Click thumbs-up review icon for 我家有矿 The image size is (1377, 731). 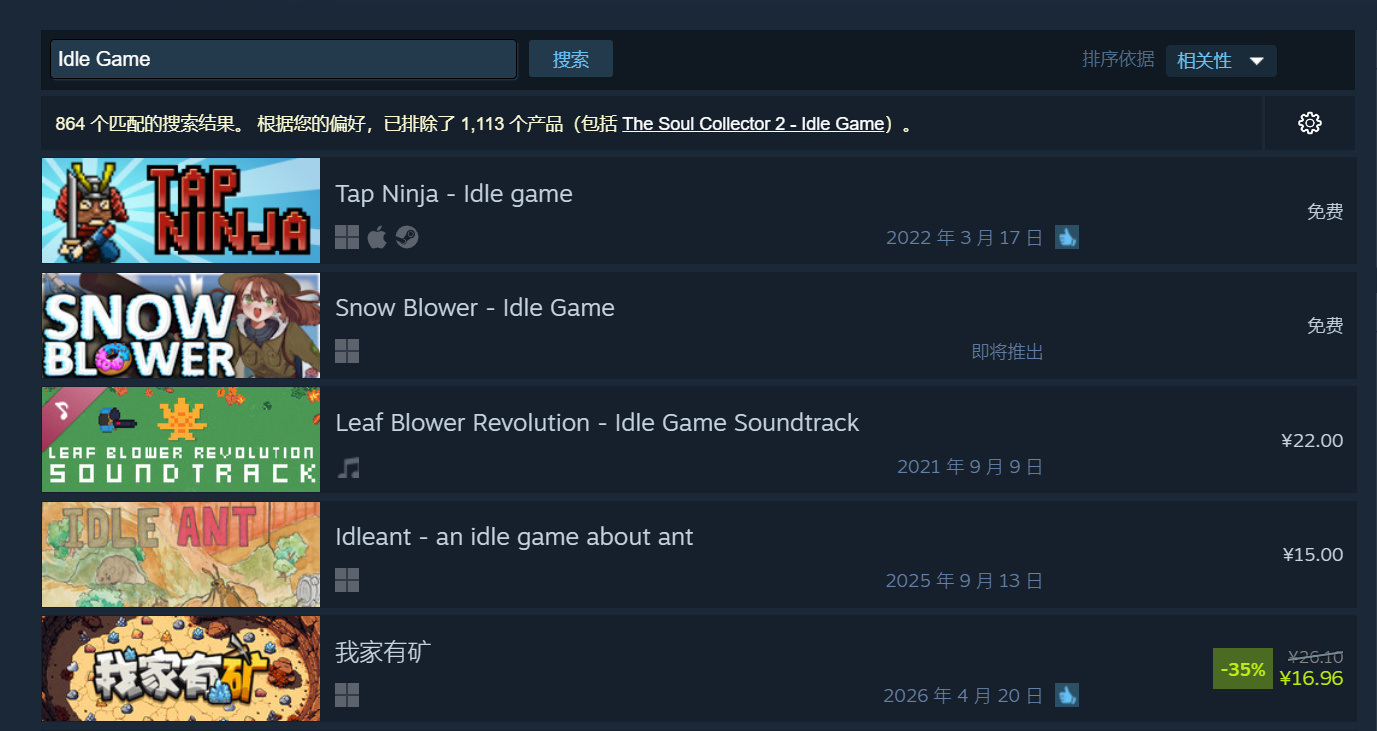click(x=1067, y=695)
